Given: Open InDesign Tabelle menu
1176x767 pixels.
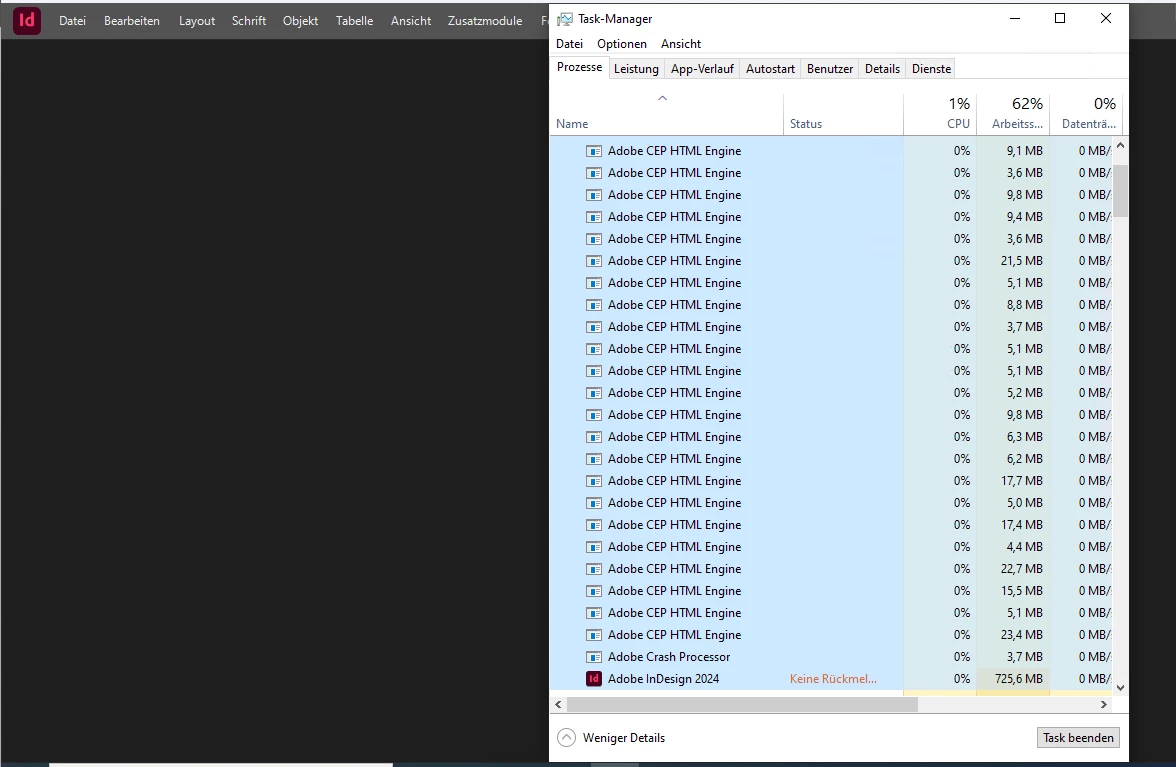Looking at the screenshot, I should click(x=354, y=21).
